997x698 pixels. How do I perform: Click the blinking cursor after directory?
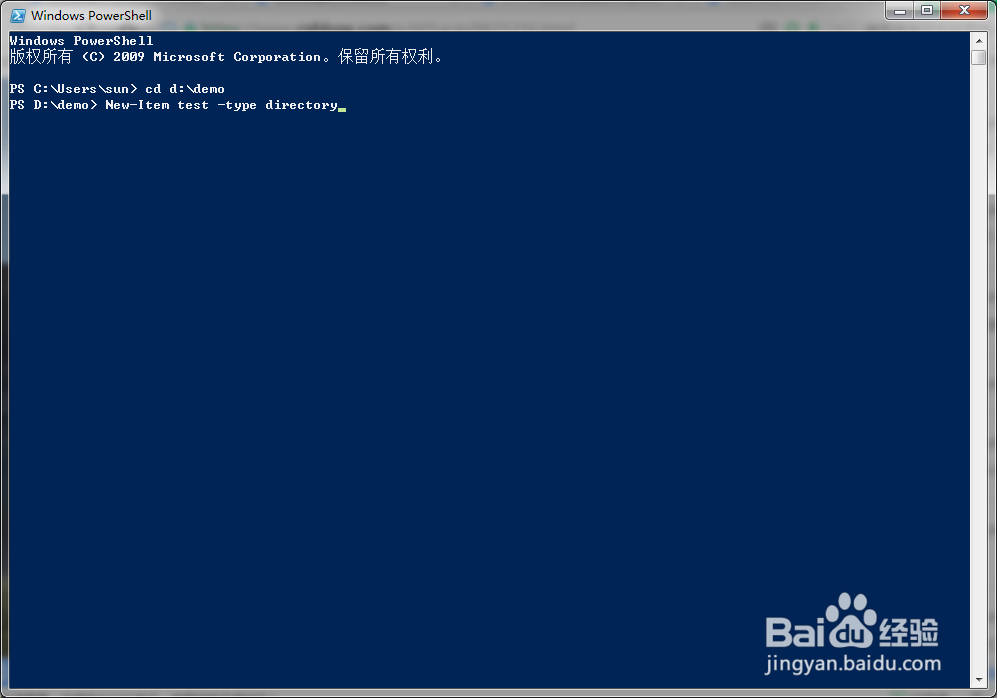pos(342,109)
